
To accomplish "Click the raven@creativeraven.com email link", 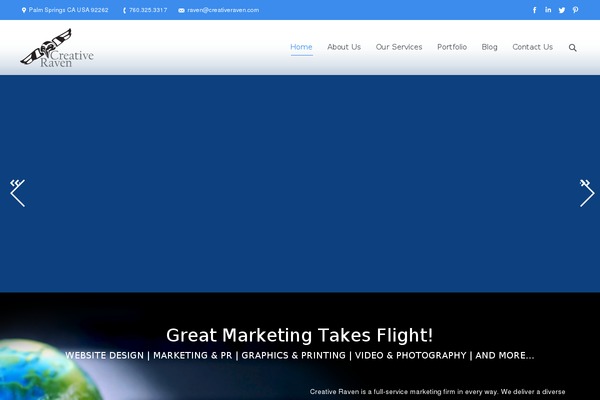I will 223,10.
